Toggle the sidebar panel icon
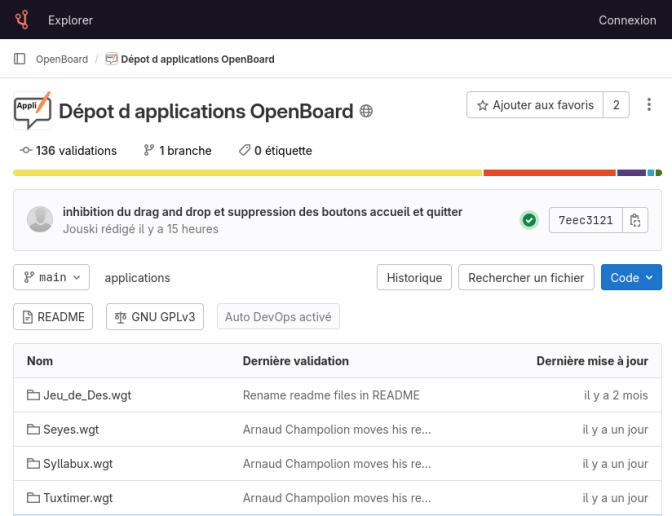Viewport: 672px width, 516px height. [x=20, y=59]
